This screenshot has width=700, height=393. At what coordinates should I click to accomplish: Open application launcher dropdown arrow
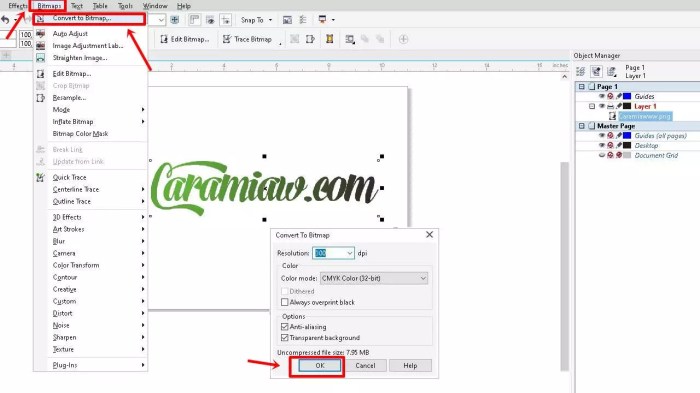(x=333, y=20)
